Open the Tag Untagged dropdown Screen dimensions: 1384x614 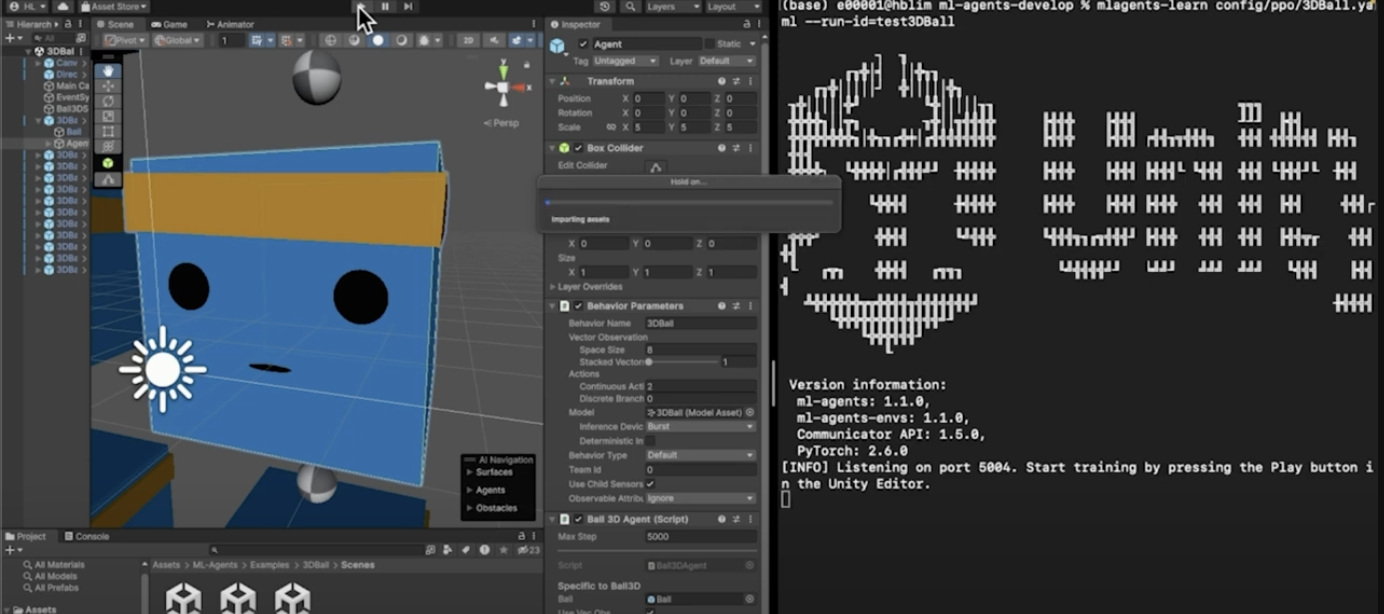click(626, 61)
